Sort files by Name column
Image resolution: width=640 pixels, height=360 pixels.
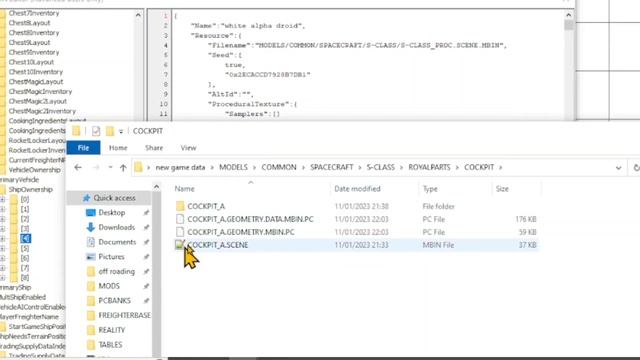pyautogui.click(x=184, y=189)
